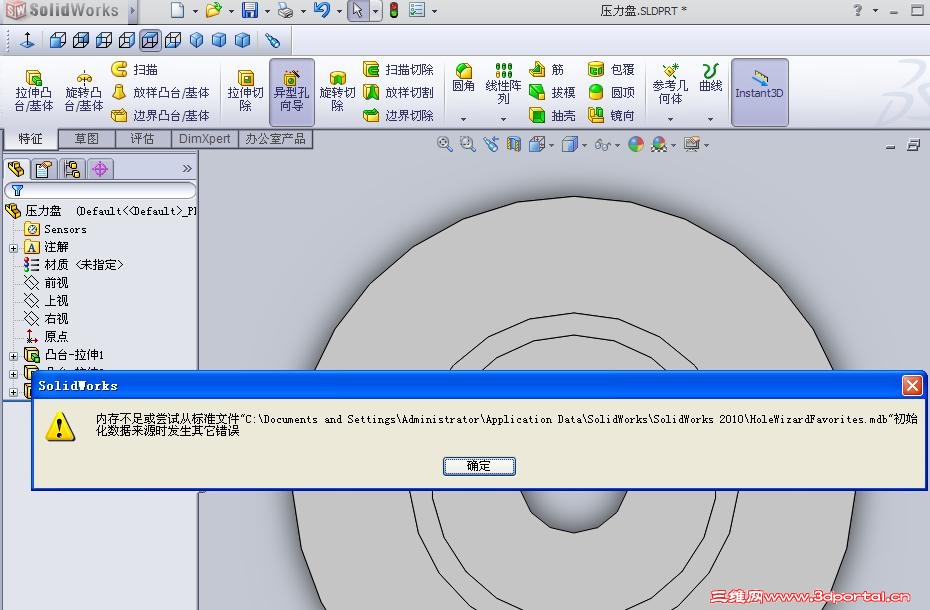This screenshot has width=930, height=610.
Task: Click the 旋转凸台/基体 revolve boss tool
Action: tap(84, 91)
